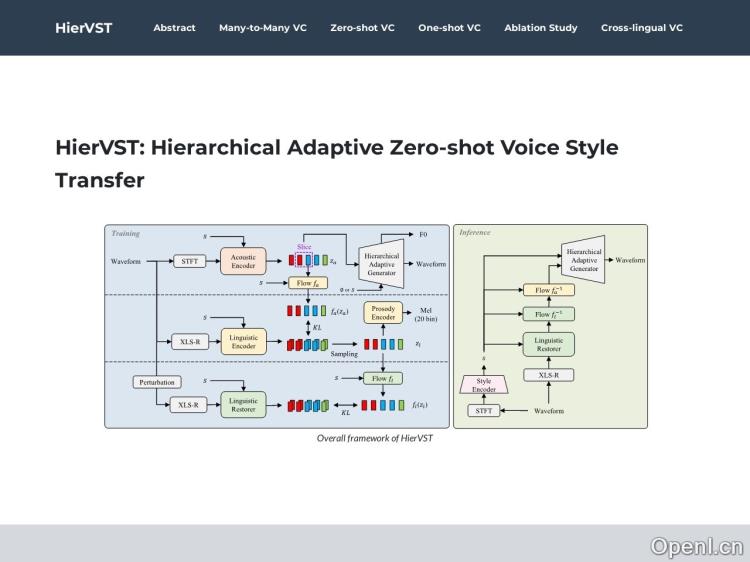
Task: Click the Style Encoder block in Inference diagram
Action: (484, 385)
